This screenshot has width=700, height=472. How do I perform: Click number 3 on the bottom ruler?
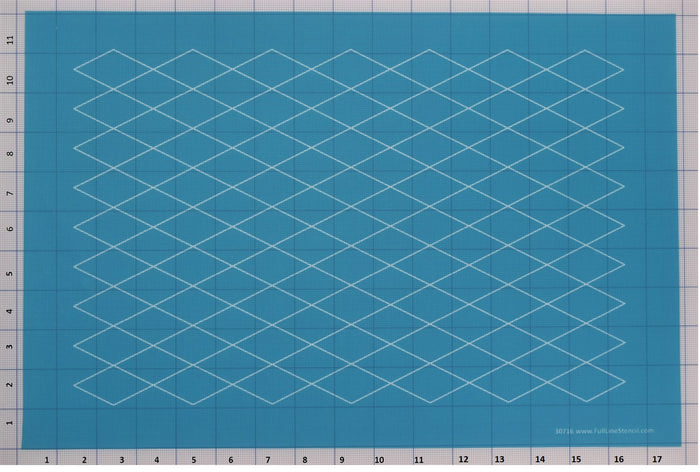(121, 460)
